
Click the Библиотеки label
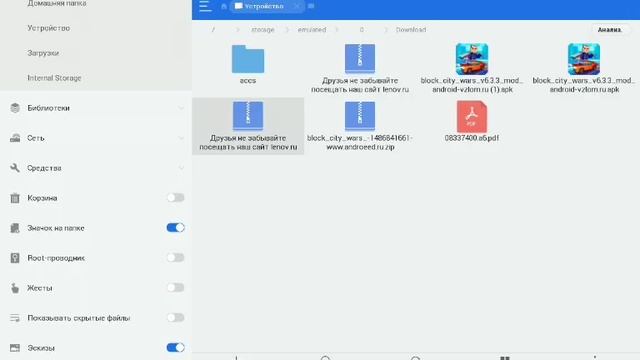click(x=49, y=108)
